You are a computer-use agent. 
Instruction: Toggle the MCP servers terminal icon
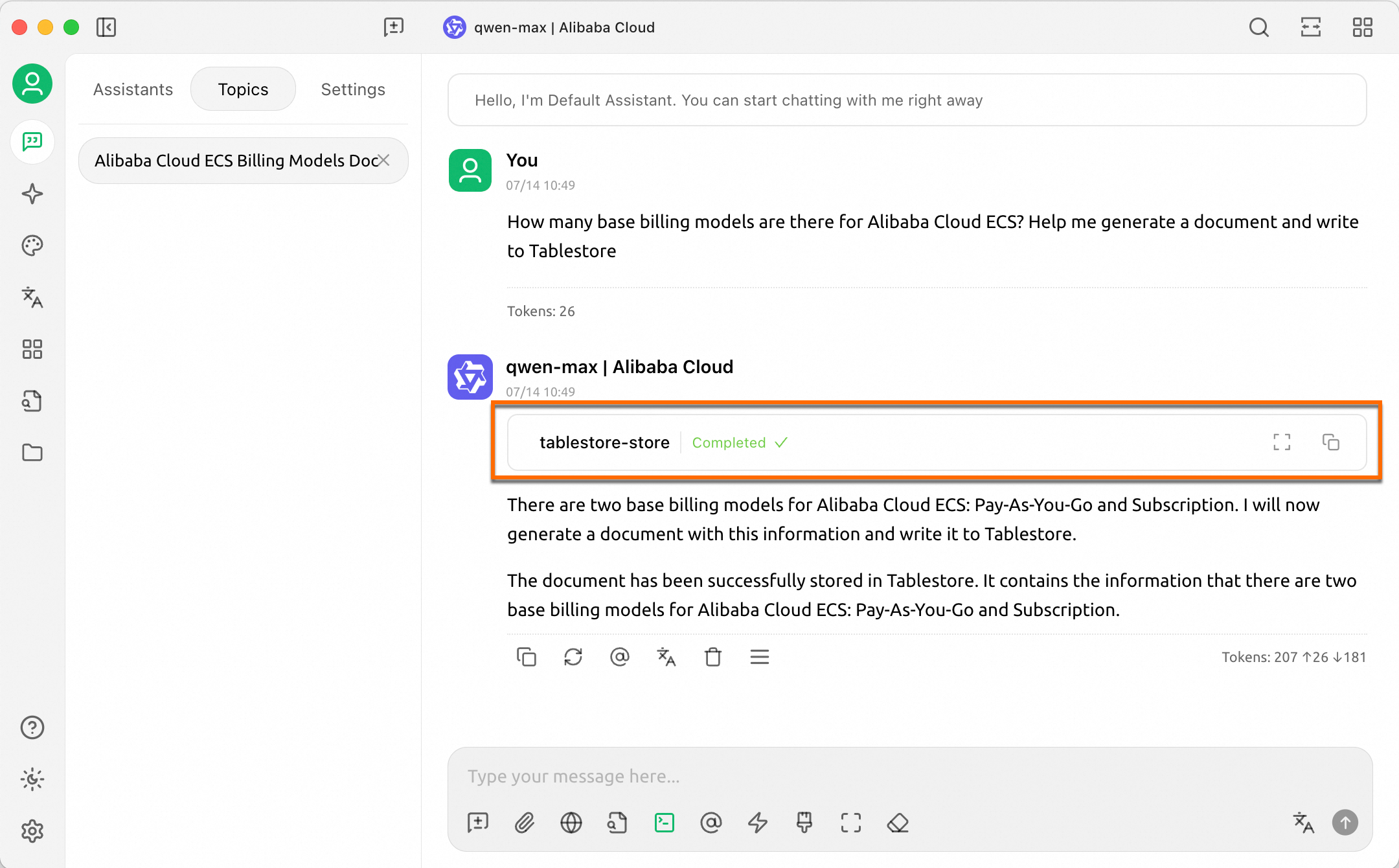tap(665, 823)
